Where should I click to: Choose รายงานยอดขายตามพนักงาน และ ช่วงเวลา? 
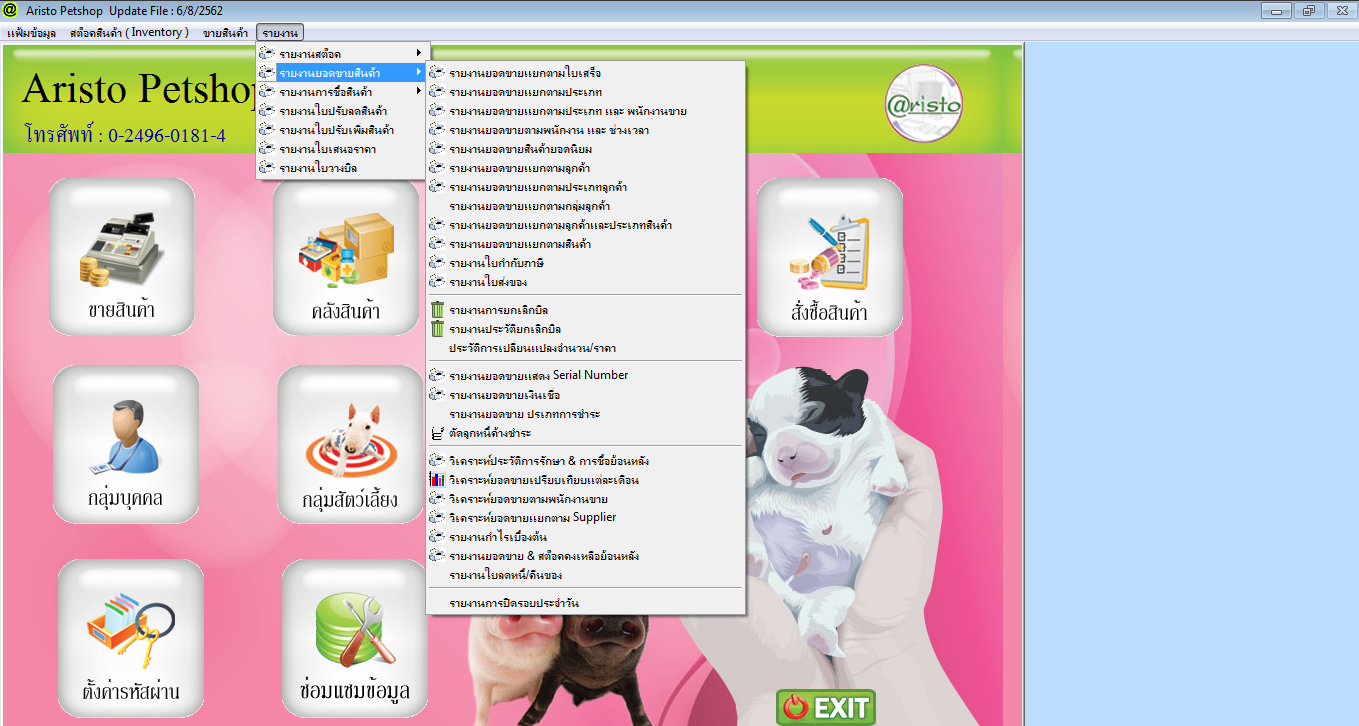[x=585, y=130]
